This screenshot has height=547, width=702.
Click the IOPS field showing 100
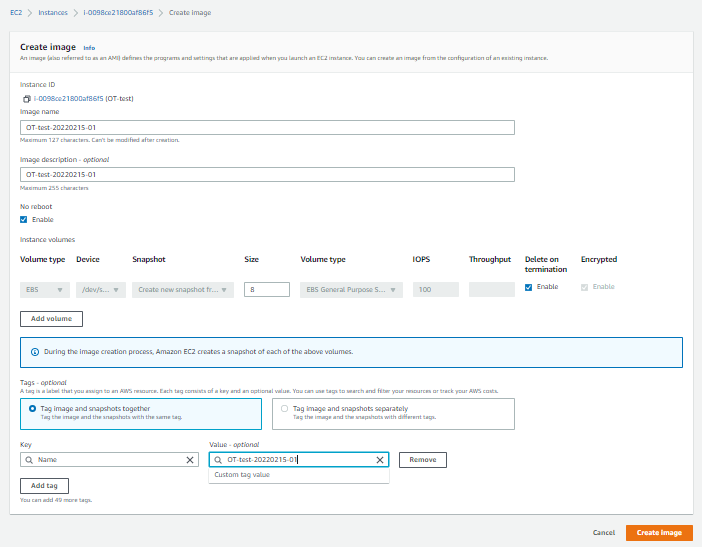coord(436,290)
